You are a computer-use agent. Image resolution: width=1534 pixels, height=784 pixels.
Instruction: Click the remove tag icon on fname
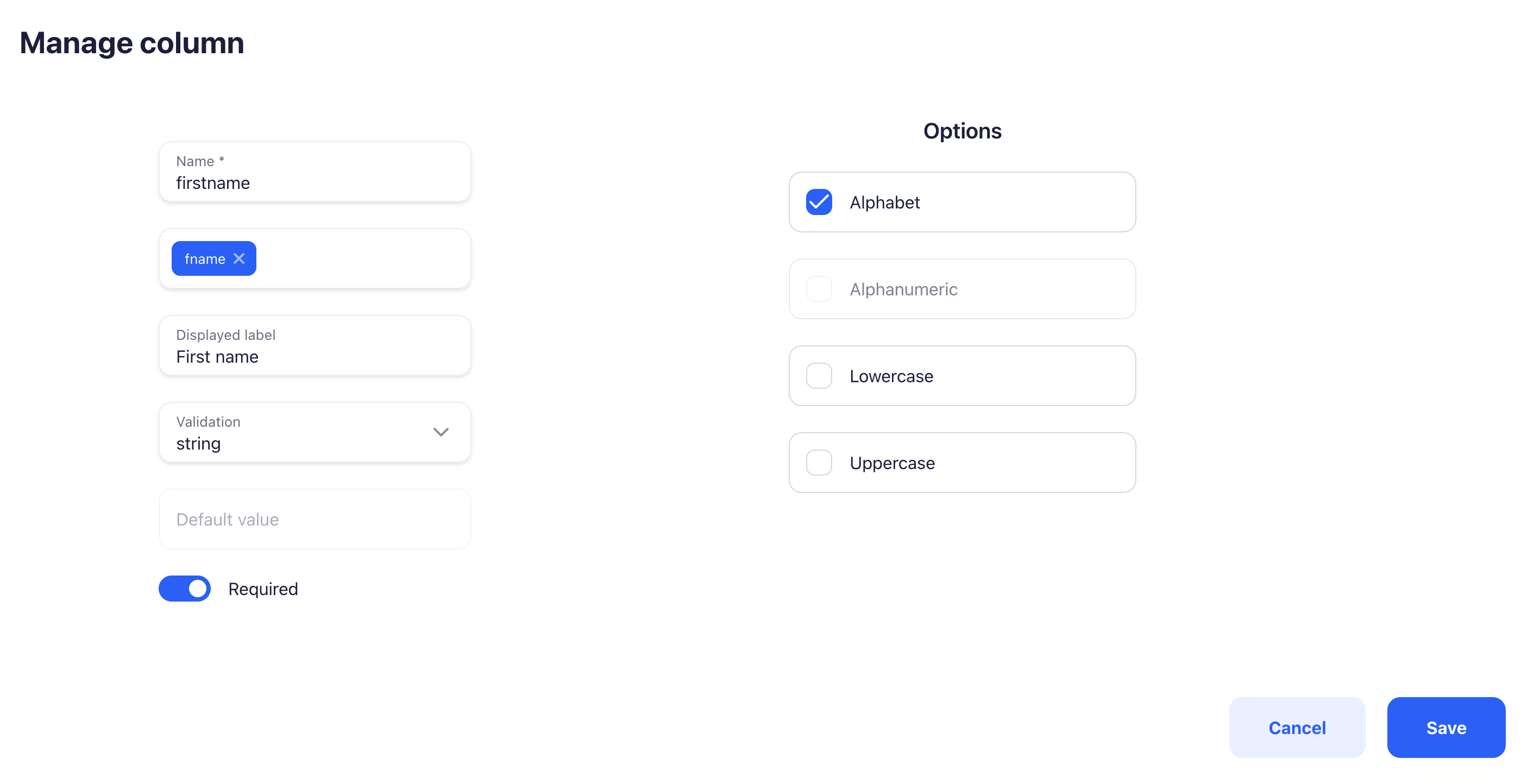tap(239, 258)
